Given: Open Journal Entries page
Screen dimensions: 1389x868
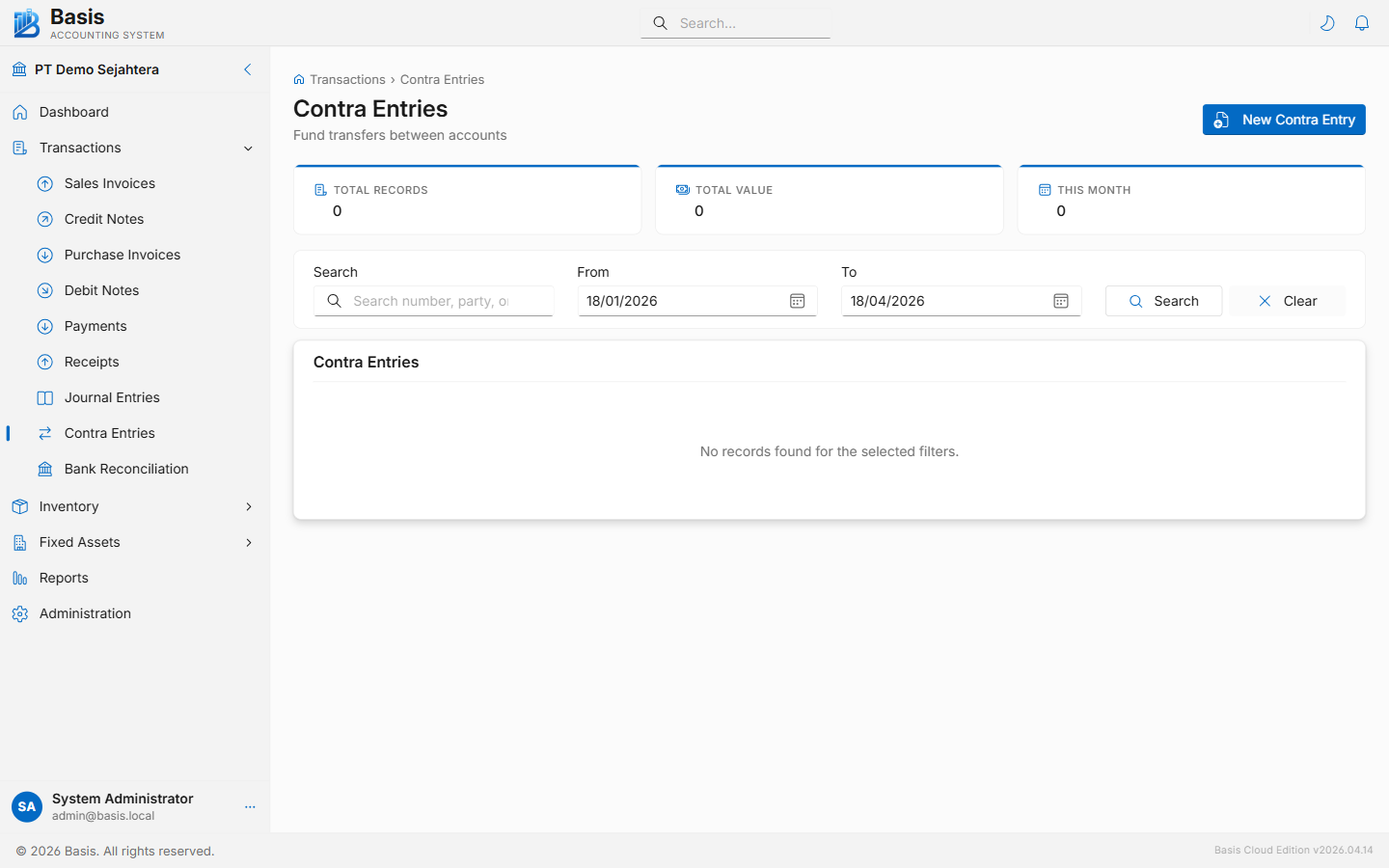Looking at the screenshot, I should point(112,397).
